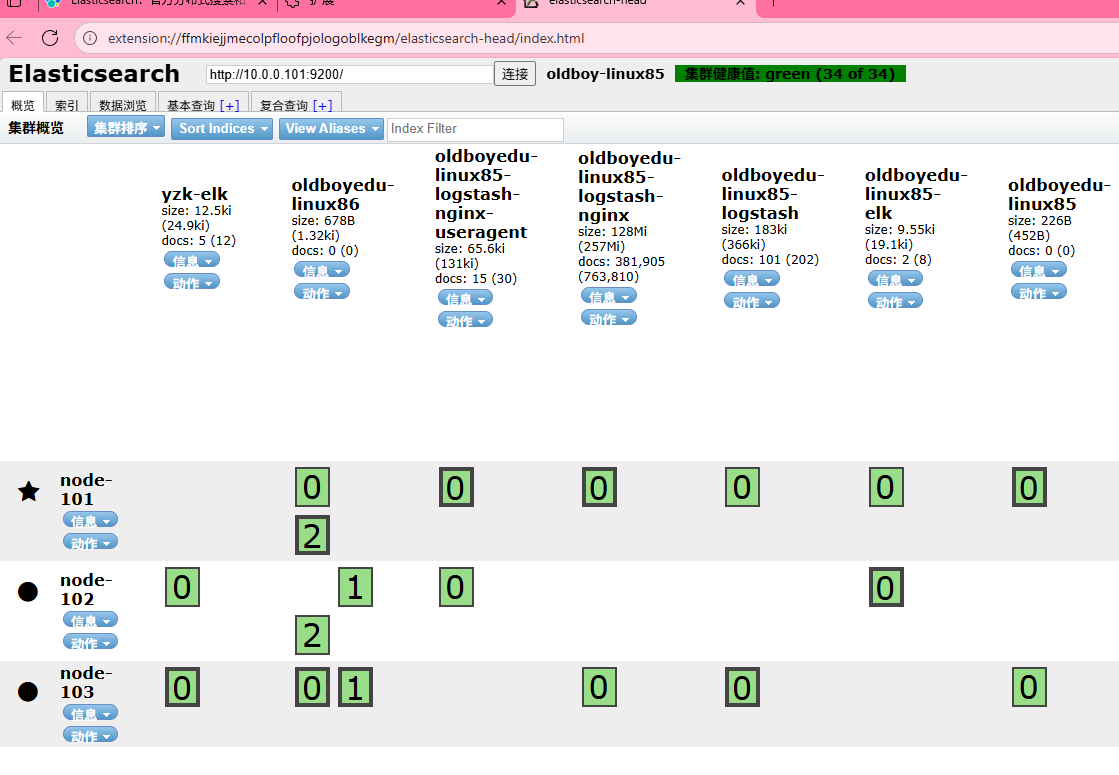Open site info icon in address bar
The height and width of the screenshot is (775, 1119).
pyautogui.click(x=90, y=38)
